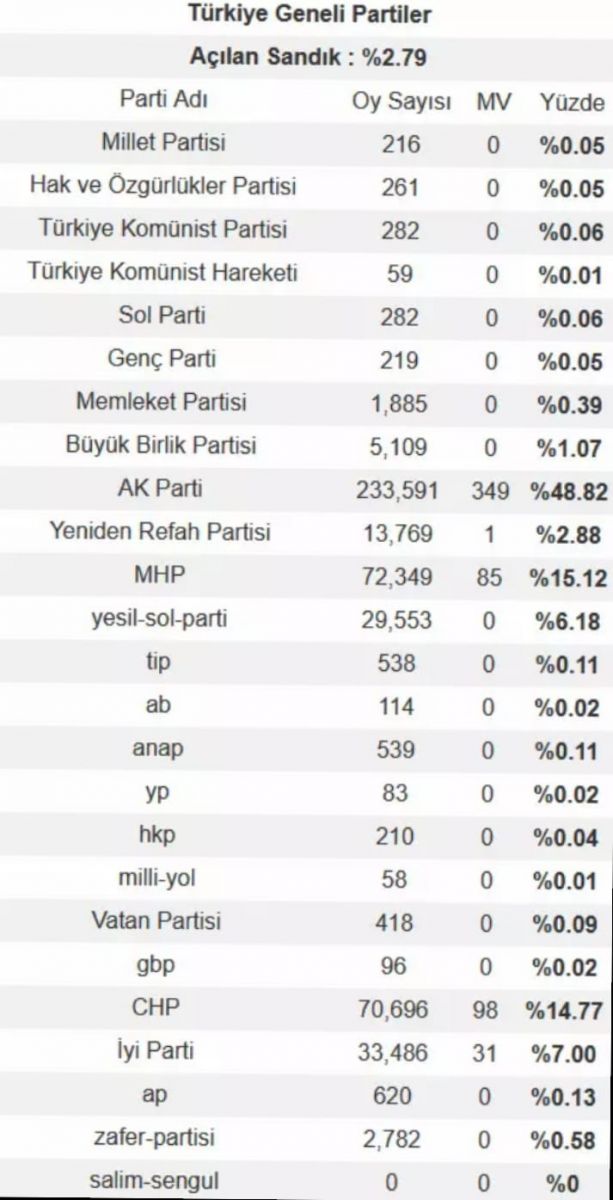Select the Parti Adı column header
The width and height of the screenshot is (613, 1200).
(163, 100)
